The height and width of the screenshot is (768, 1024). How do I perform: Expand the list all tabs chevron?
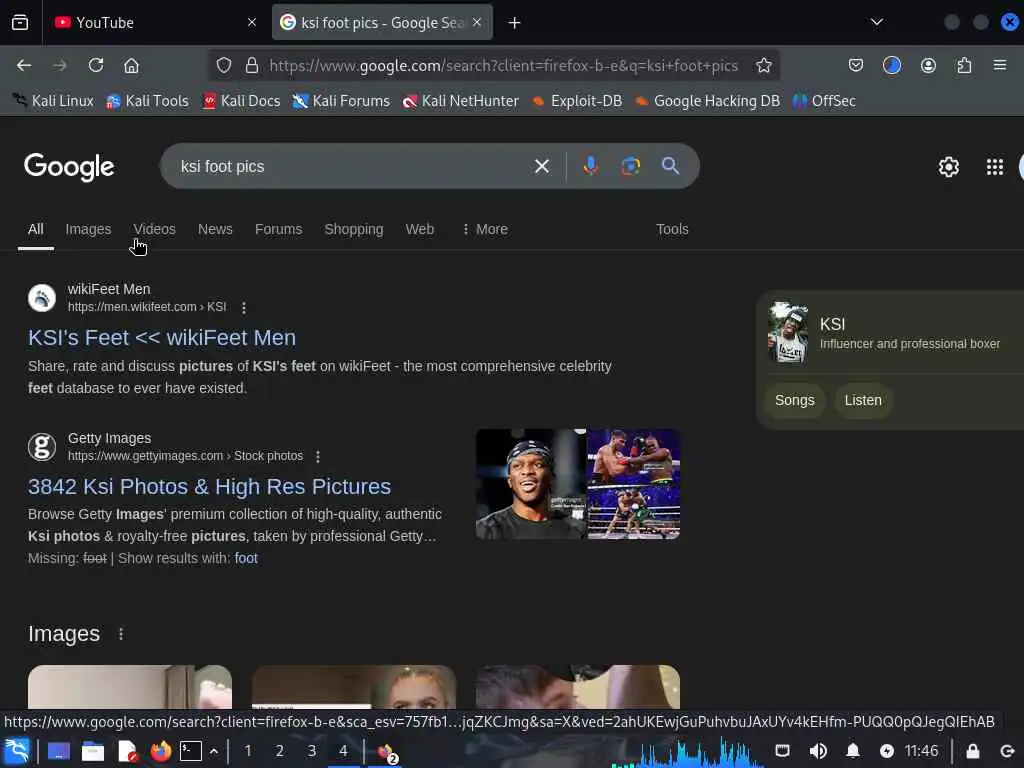[876, 22]
